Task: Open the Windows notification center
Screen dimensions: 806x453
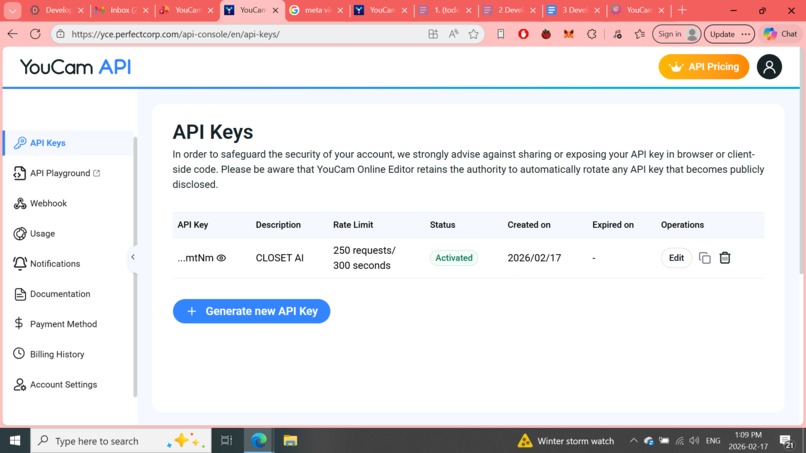Action: pyautogui.click(x=786, y=441)
